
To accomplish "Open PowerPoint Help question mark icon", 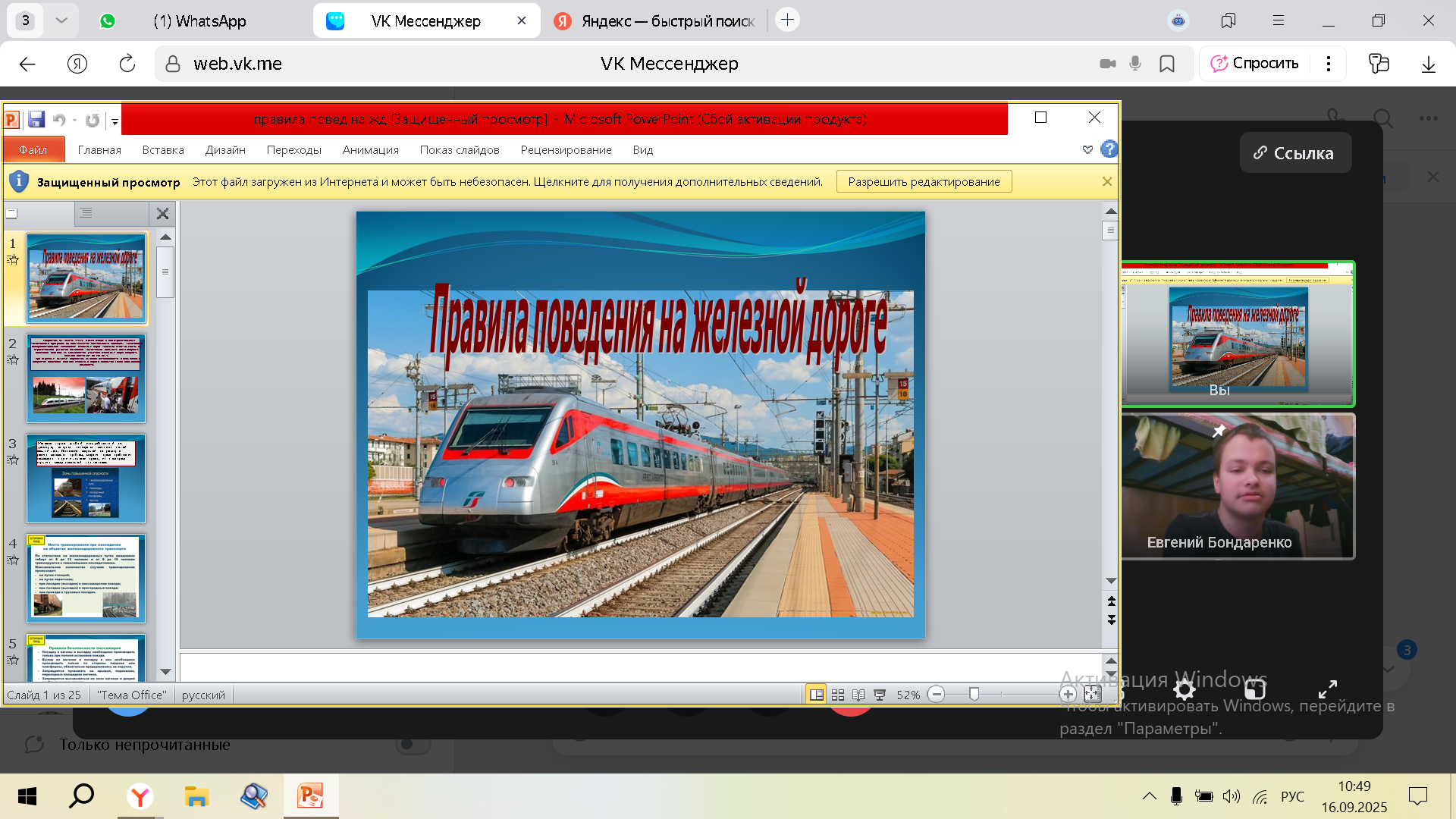I will (x=1109, y=149).
